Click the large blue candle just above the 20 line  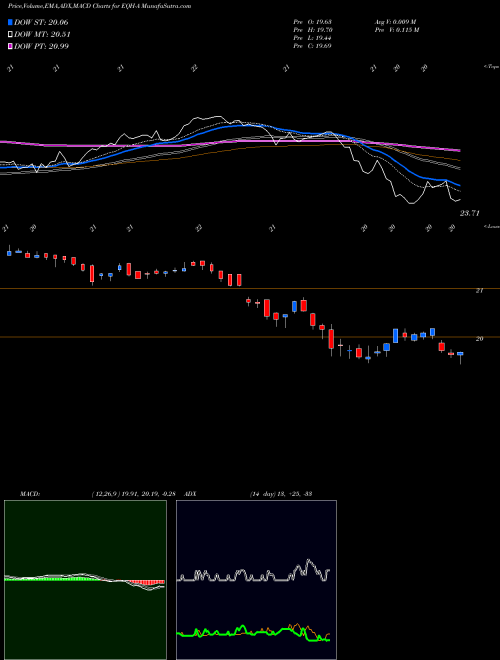click(396, 336)
